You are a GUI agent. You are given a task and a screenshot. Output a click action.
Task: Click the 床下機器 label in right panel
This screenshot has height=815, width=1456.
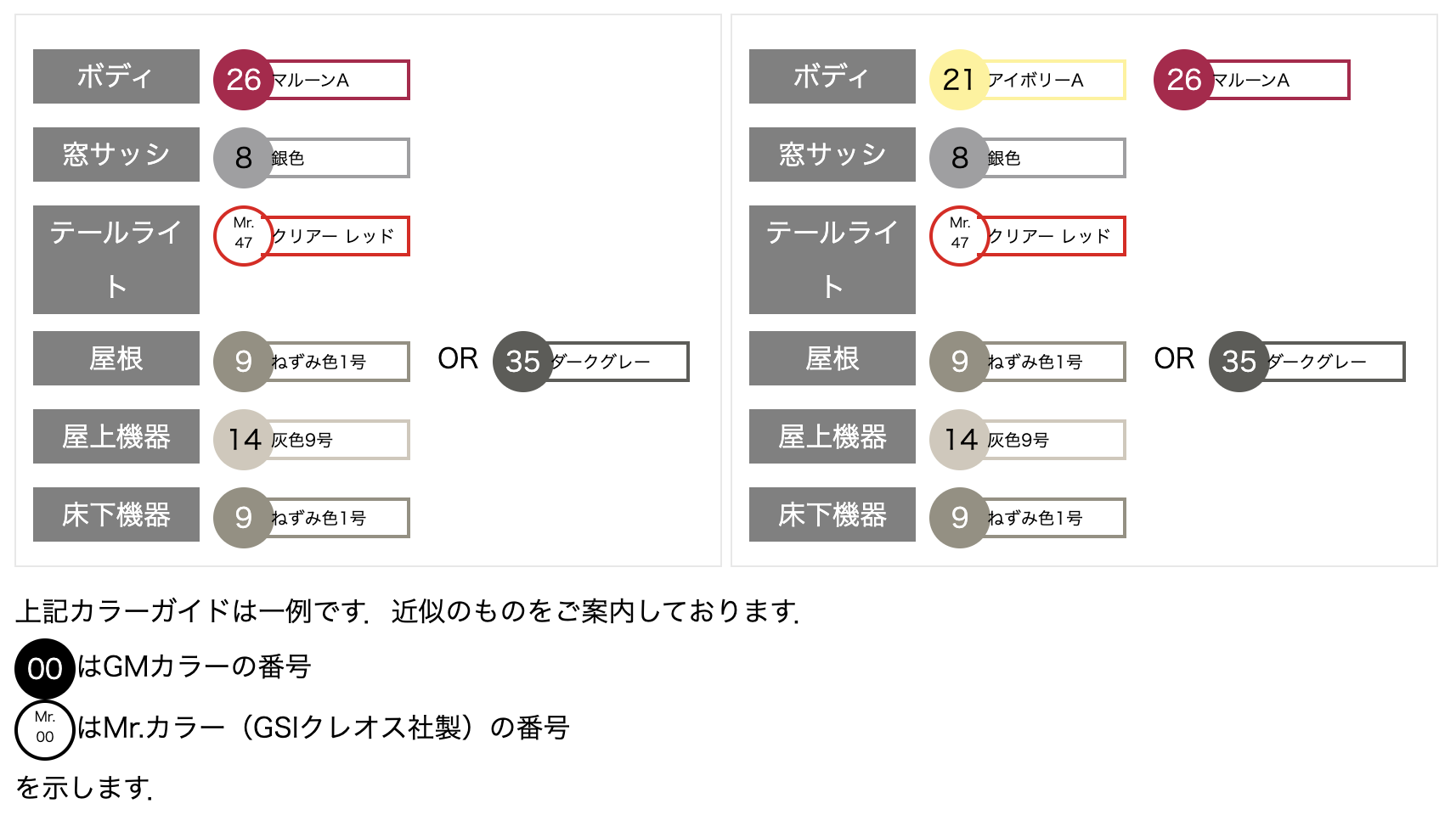(x=832, y=514)
